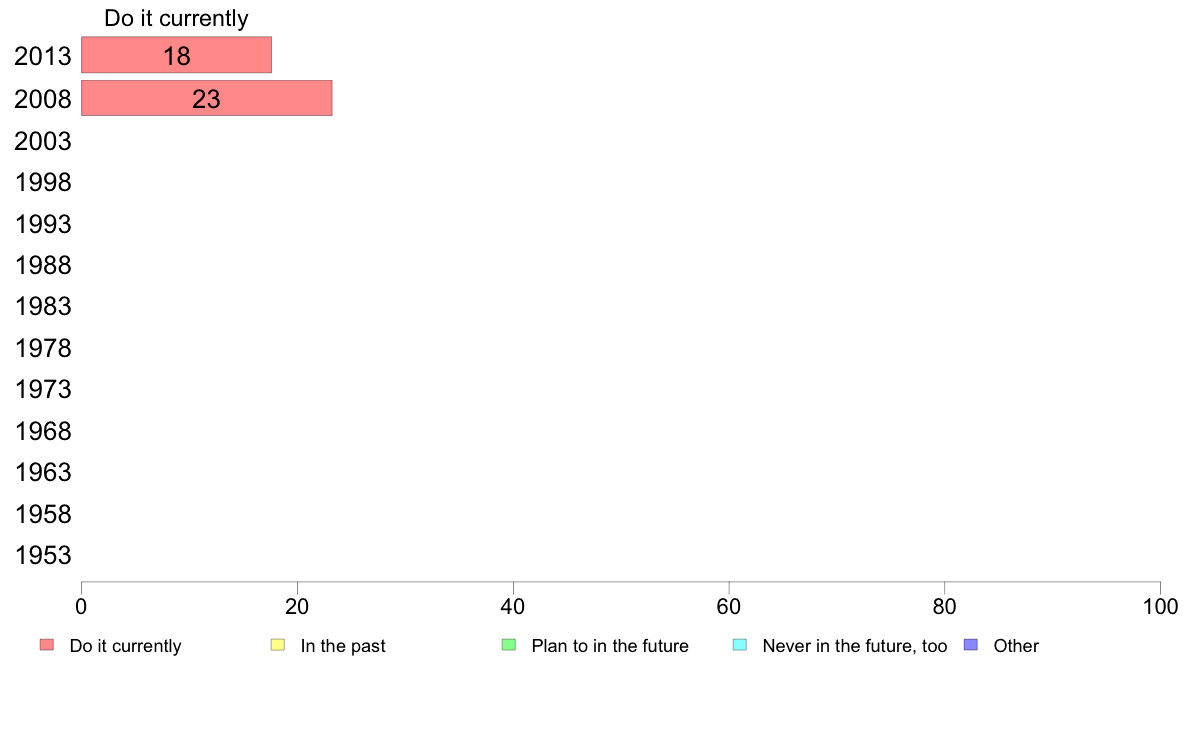Click the 2008 year label

[42, 99]
